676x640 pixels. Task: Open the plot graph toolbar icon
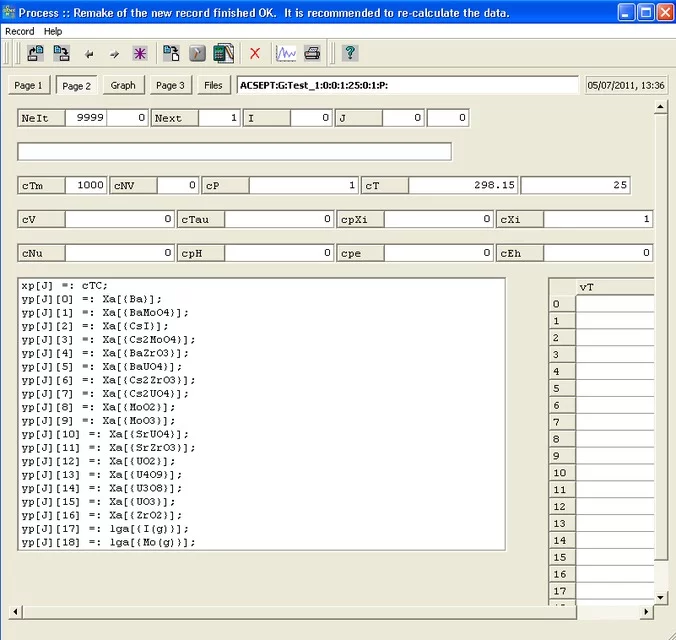pos(286,53)
